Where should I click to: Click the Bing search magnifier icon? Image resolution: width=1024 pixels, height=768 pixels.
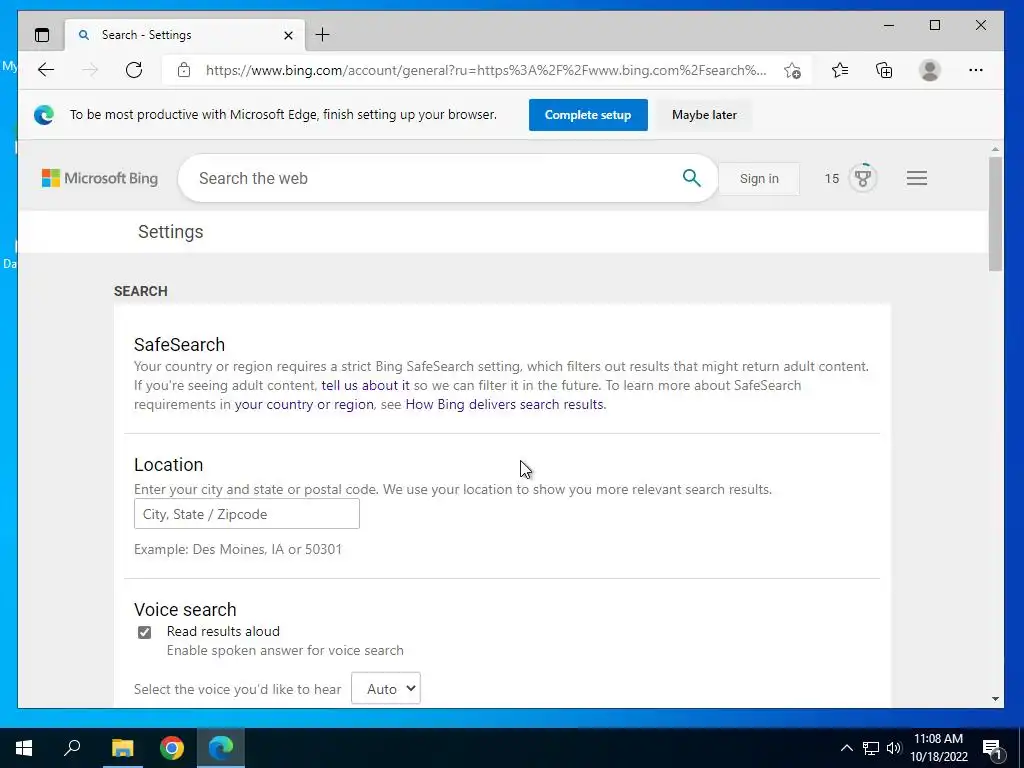tap(692, 178)
